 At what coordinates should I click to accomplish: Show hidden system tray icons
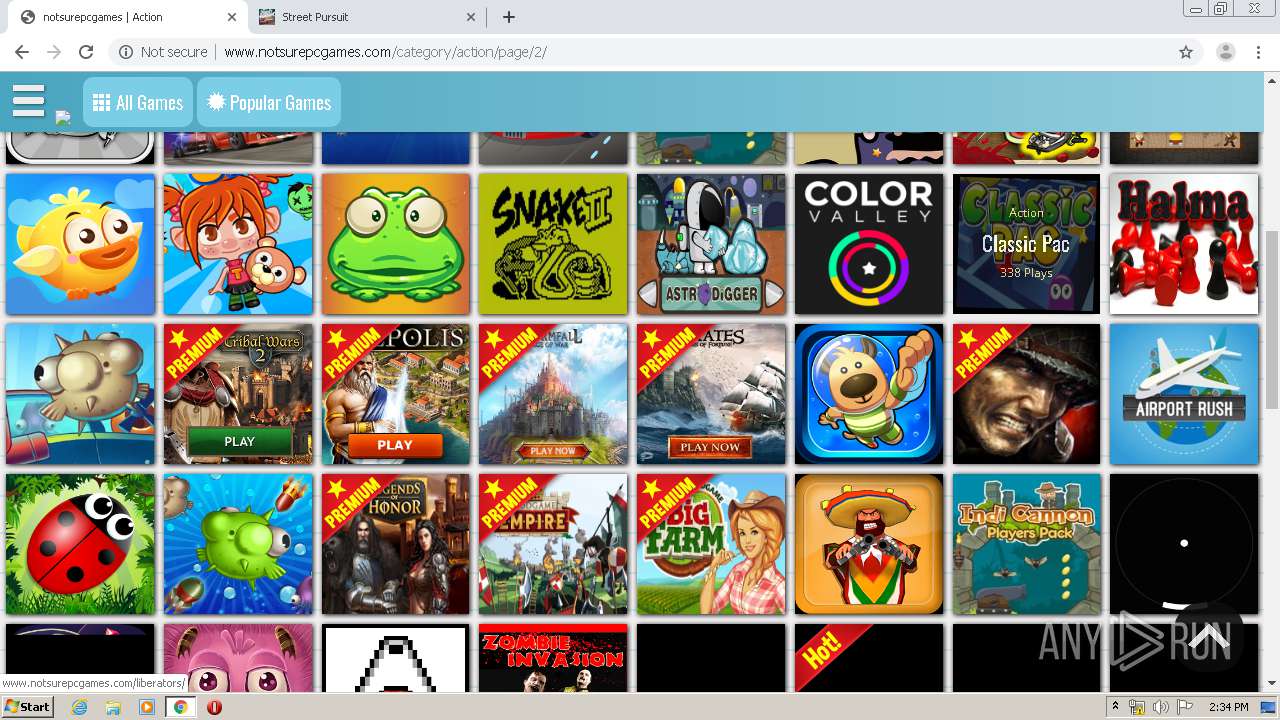pyautogui.click(x=1115, y=707)
